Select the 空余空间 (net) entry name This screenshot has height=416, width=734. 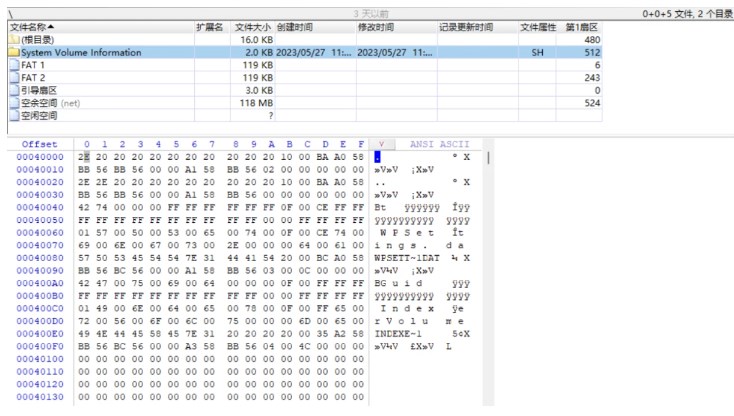pyautogui.click(x=51, y=103)
